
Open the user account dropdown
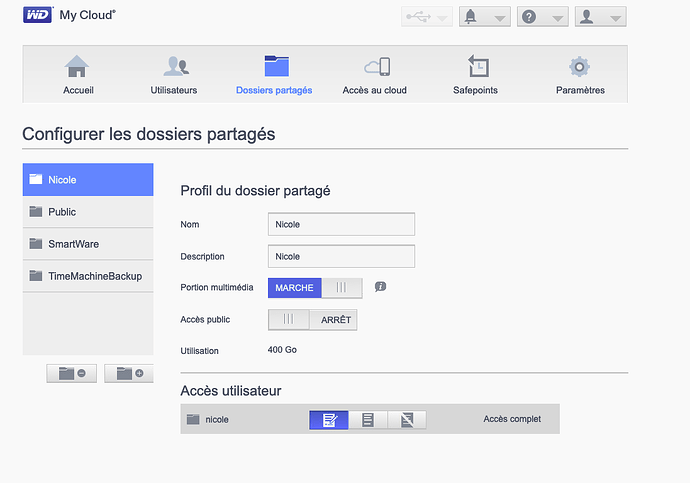pos(600,17)
